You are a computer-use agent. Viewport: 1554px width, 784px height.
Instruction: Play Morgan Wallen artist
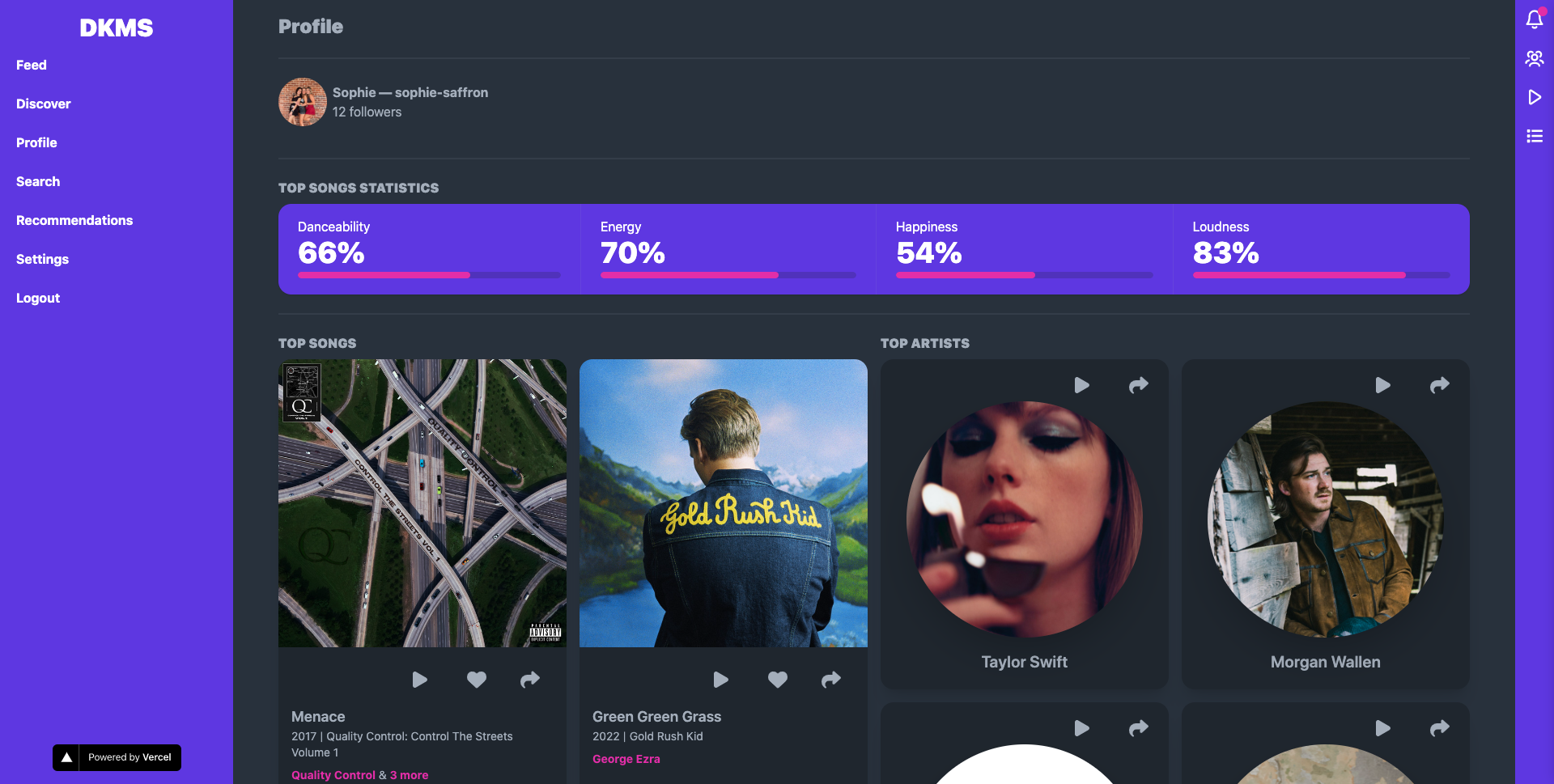[x=1382, y=385]
